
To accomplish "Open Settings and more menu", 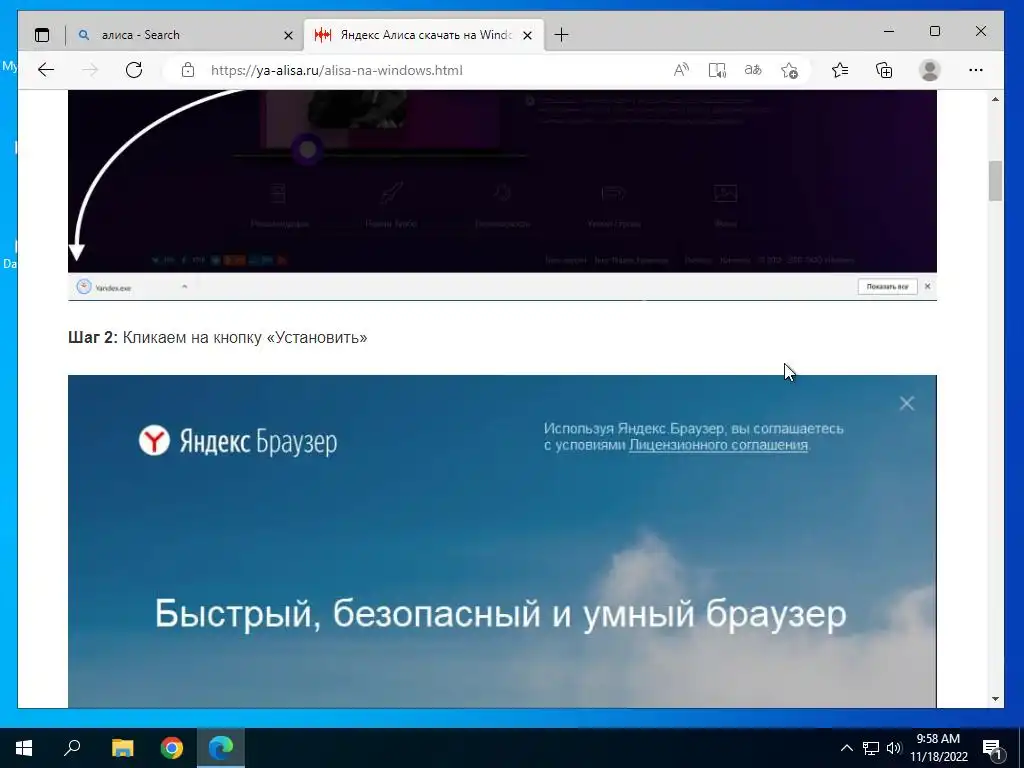I will 976,70.
